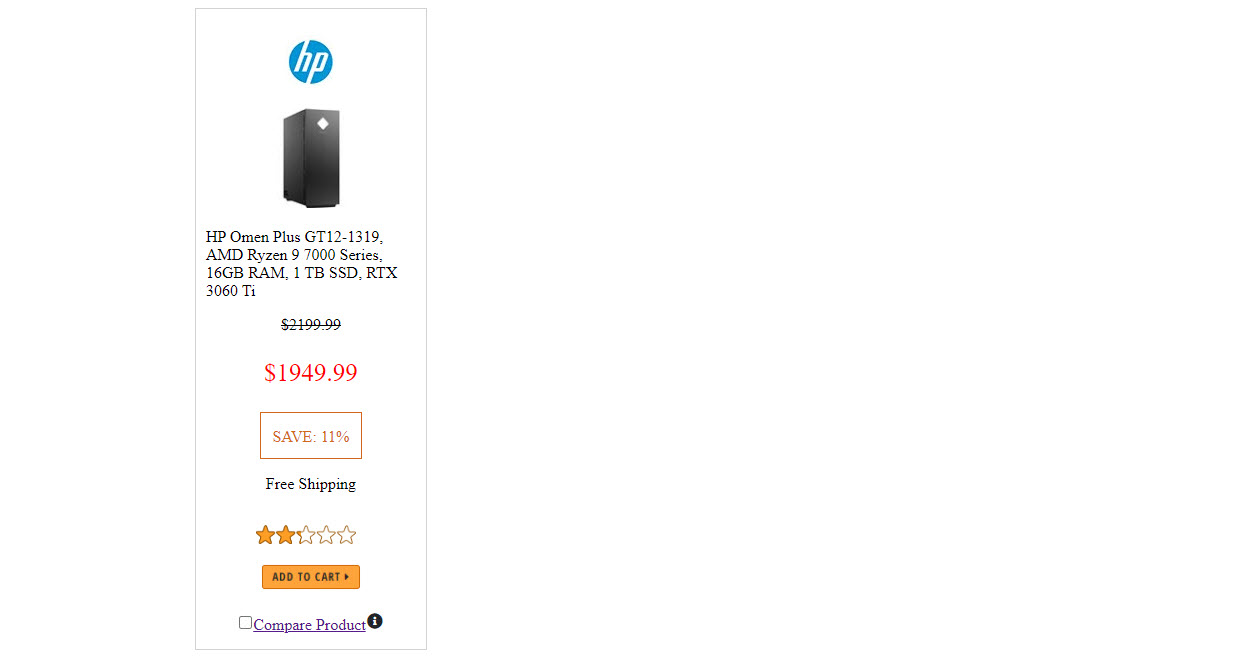The image size is (1237, 661).
Task: Click the white diamond Omen emblem on the tower
Action: click(x=322, y=124)
